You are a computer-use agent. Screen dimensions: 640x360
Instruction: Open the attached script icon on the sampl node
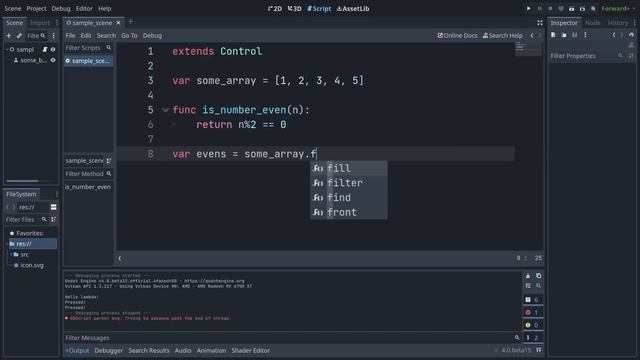(45, 49)
